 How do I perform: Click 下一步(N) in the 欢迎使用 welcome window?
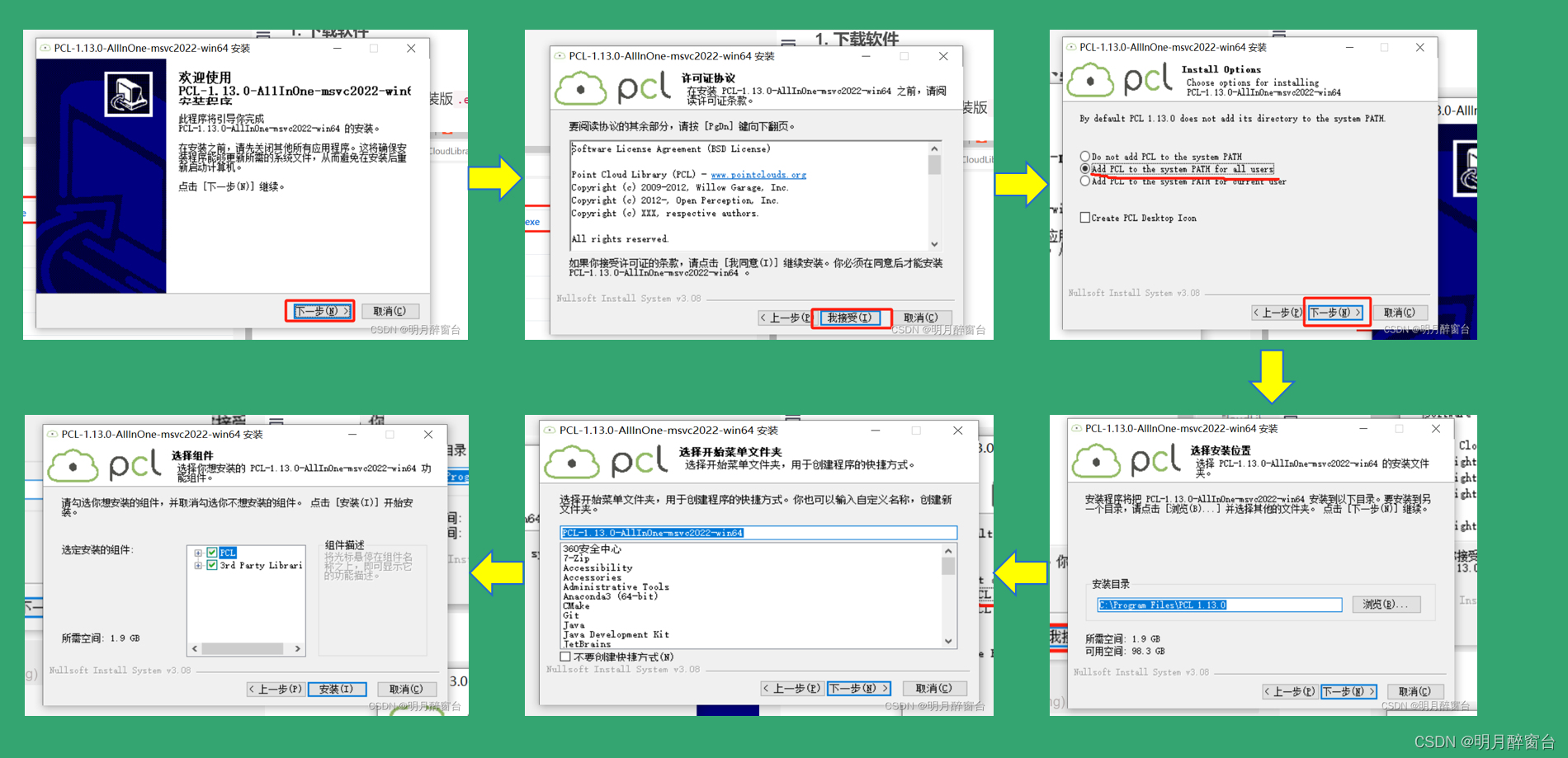tap(322, 311)
